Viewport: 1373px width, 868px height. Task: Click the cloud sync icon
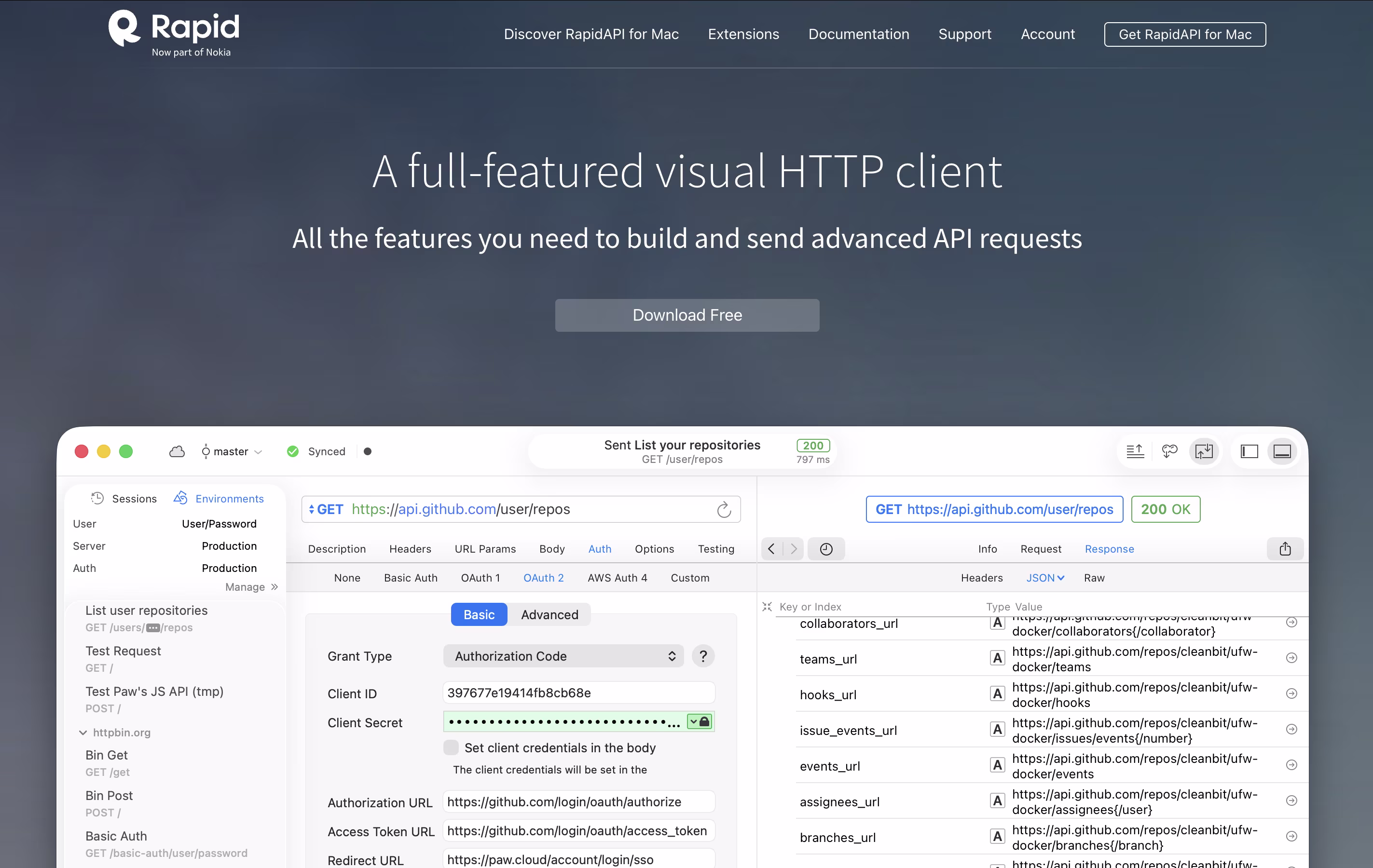pos(177,451)
